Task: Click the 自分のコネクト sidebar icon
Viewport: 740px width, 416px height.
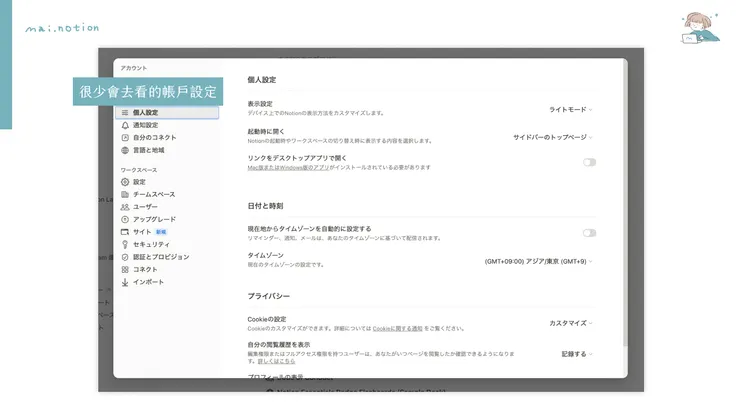Action: click(125, 137)
